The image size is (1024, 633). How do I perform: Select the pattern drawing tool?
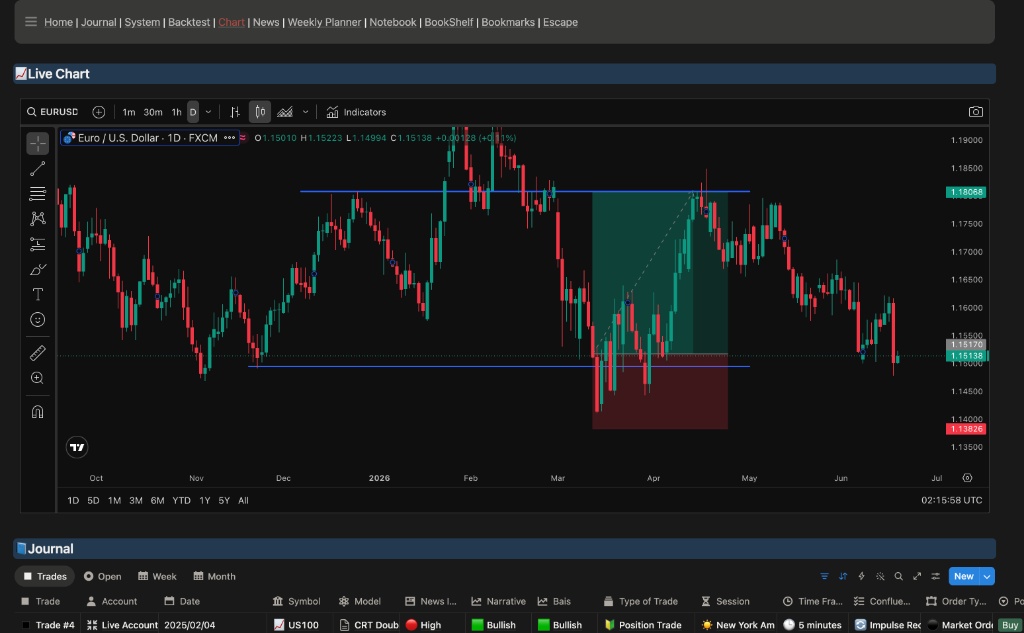coord(38,219)
